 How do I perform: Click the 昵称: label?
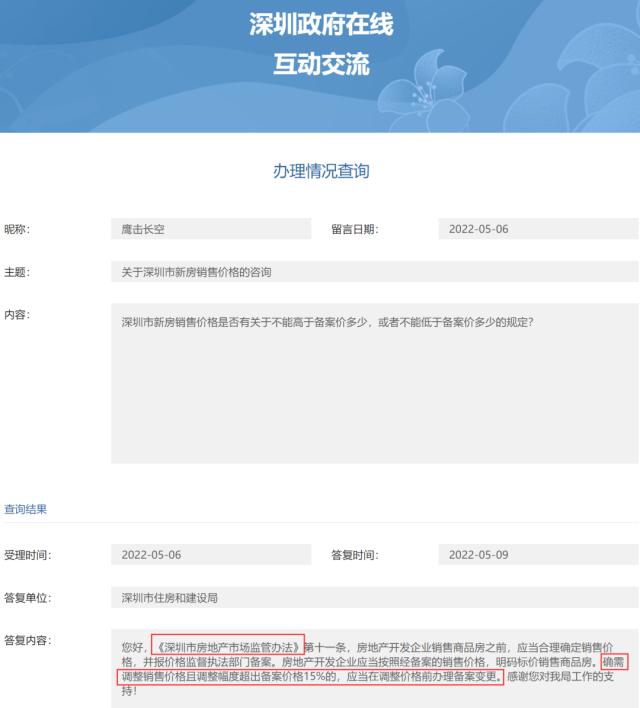click(x=17, y=229)
